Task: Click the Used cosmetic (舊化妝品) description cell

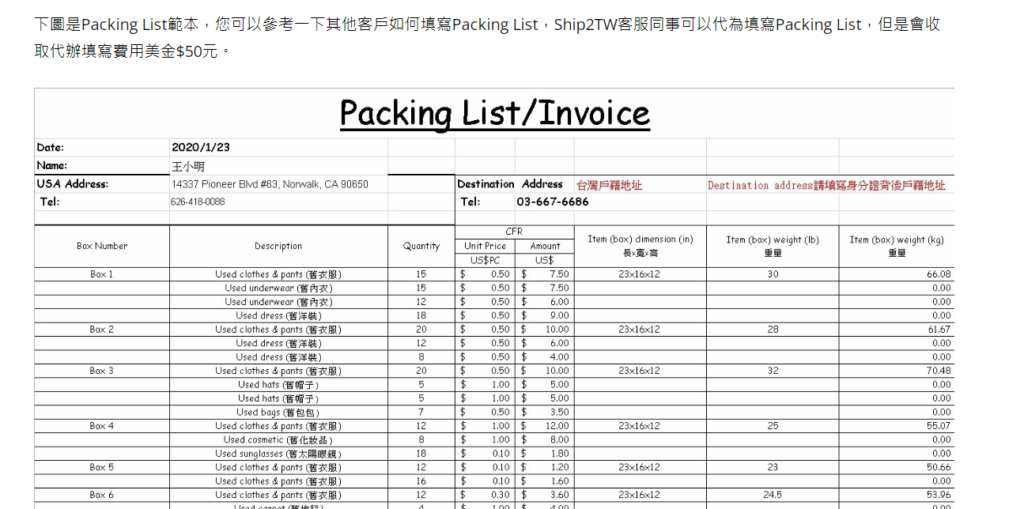Action: 278,440
